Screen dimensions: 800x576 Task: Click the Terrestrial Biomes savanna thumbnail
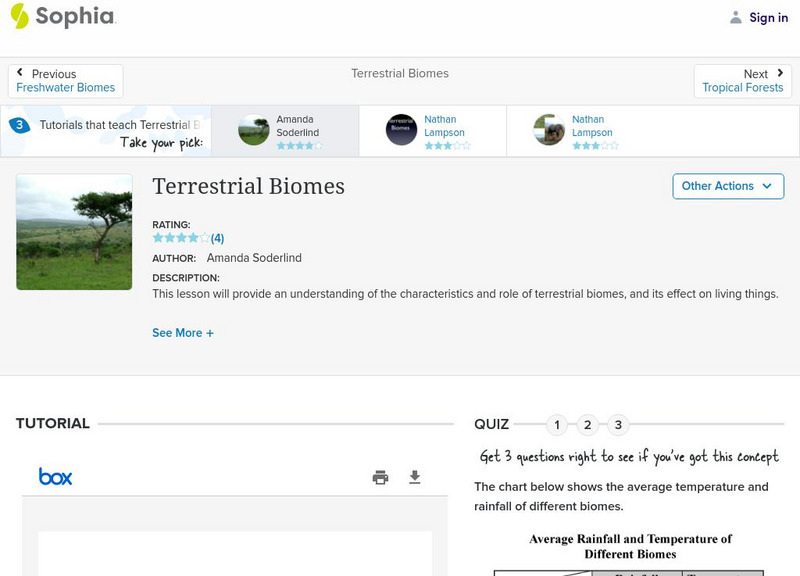74,232
